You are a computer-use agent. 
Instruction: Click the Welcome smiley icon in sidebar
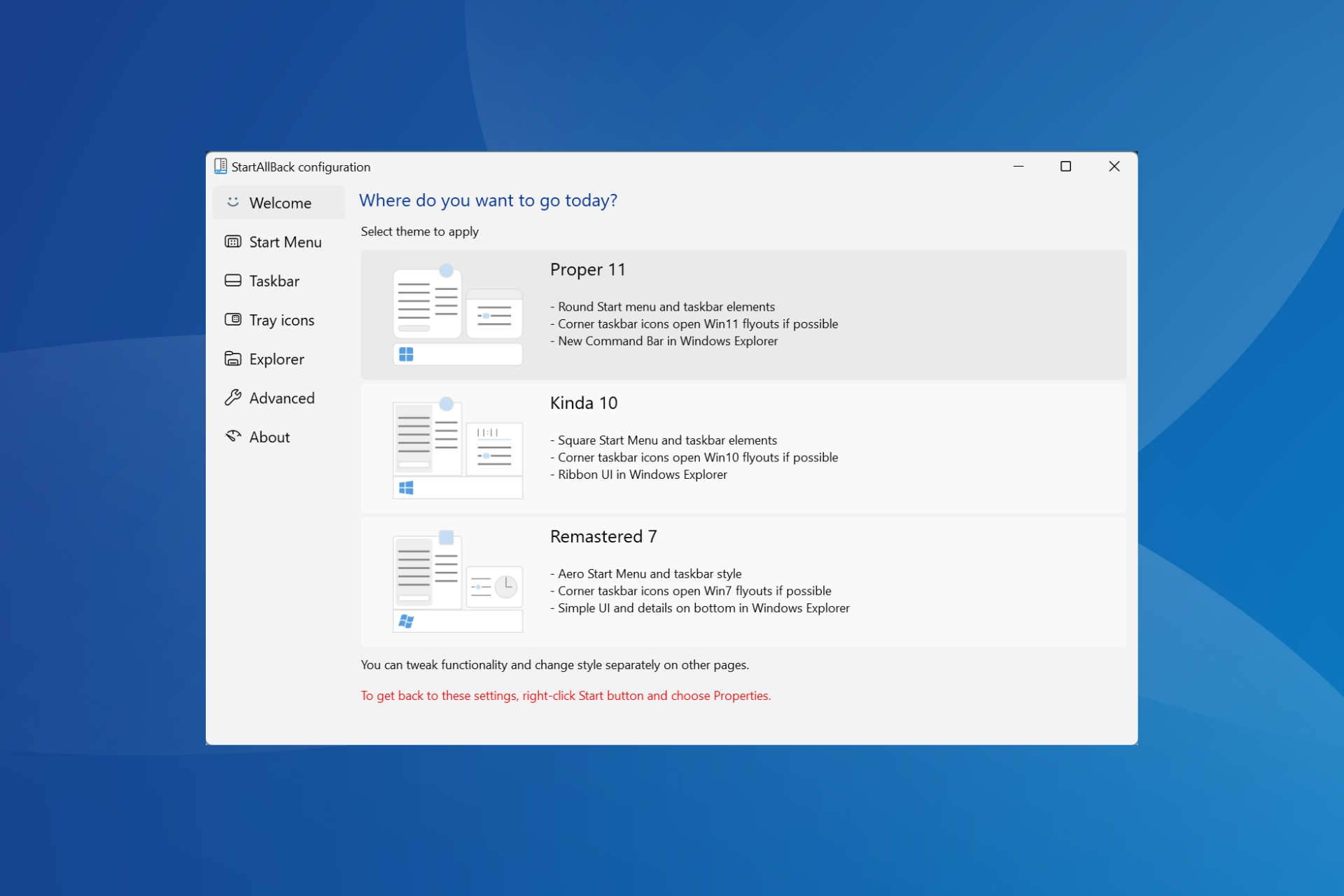233,202
